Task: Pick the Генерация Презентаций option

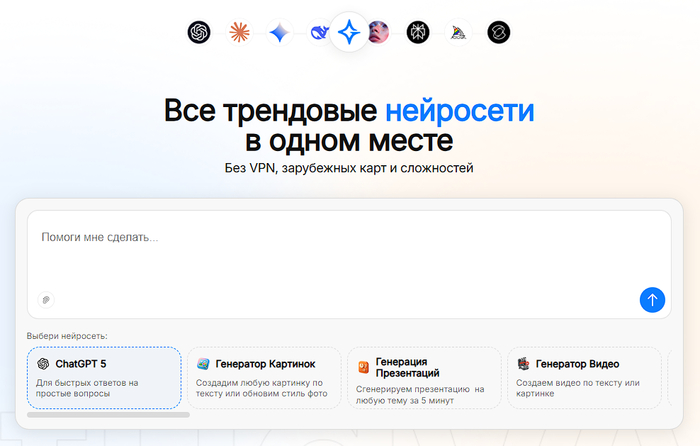Action: tap(423, 378)
